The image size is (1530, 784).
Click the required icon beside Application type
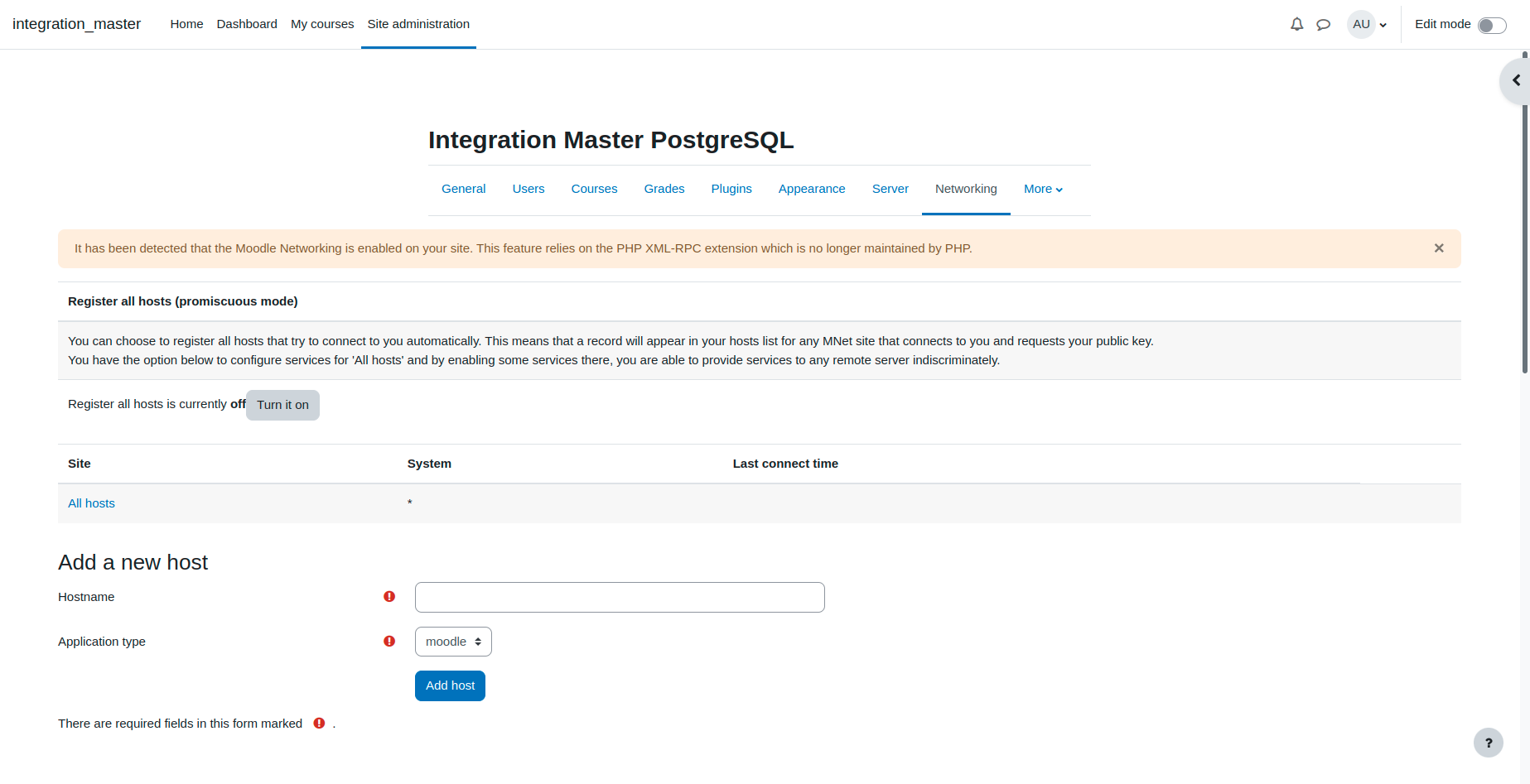(389, 642)
